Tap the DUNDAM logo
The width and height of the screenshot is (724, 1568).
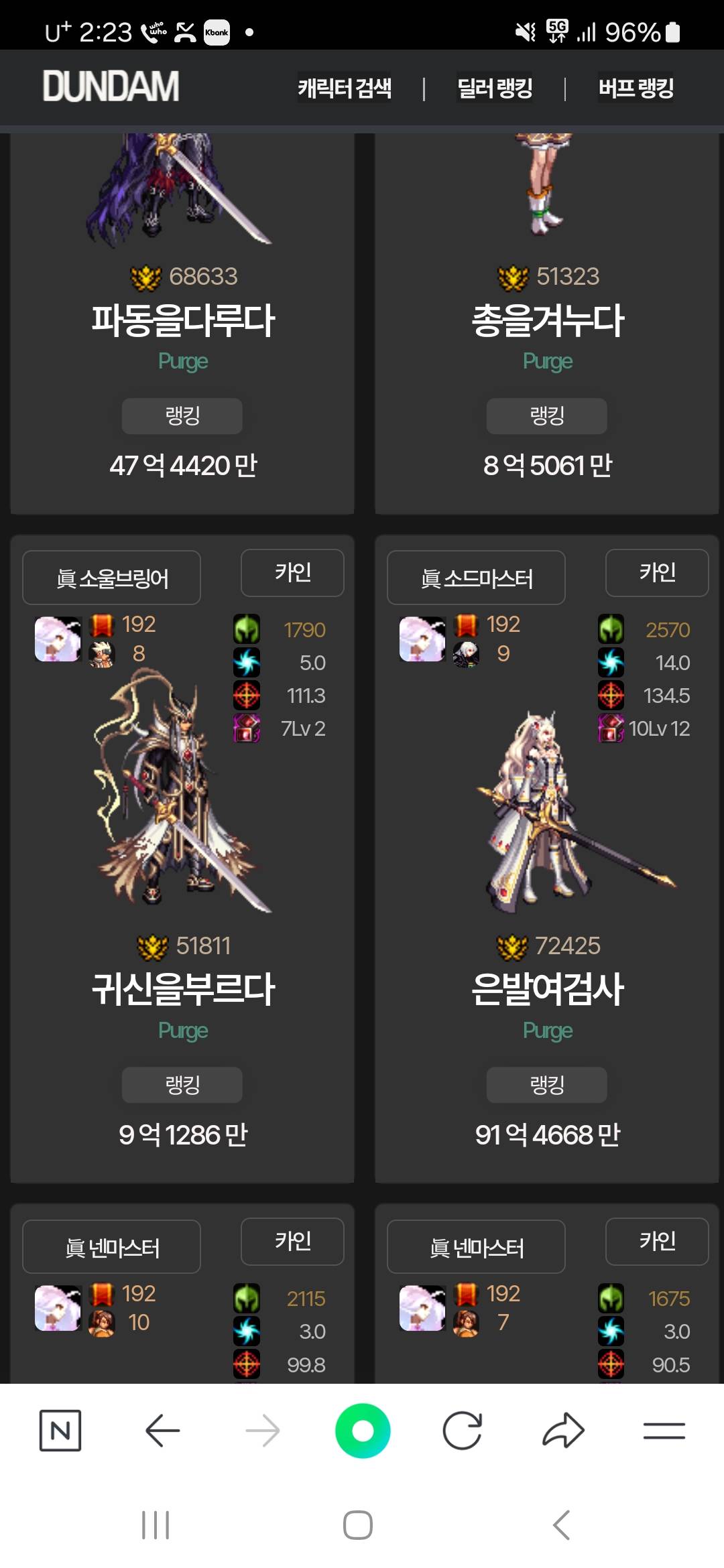[111, 86]
